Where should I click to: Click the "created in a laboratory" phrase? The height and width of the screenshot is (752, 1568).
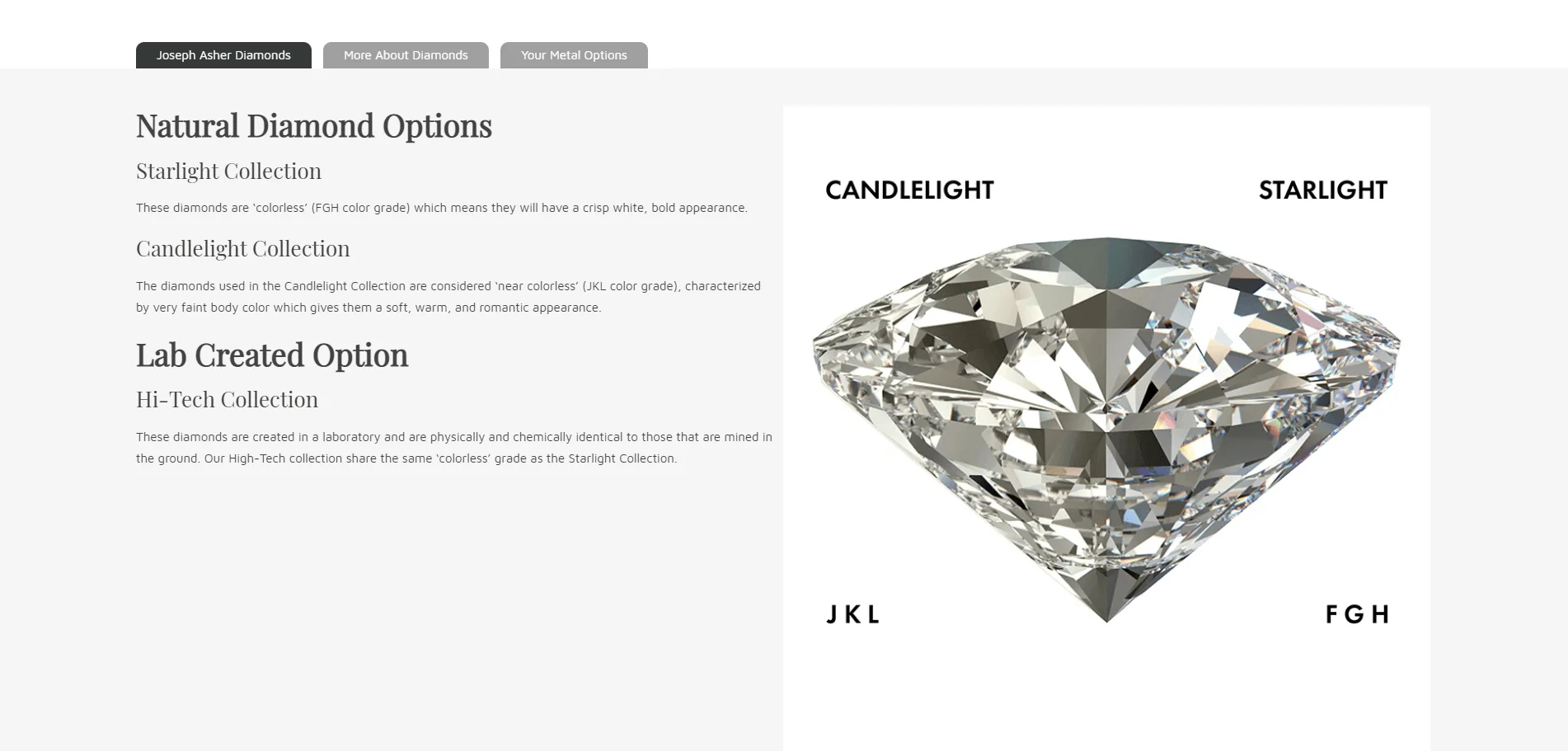317,437
